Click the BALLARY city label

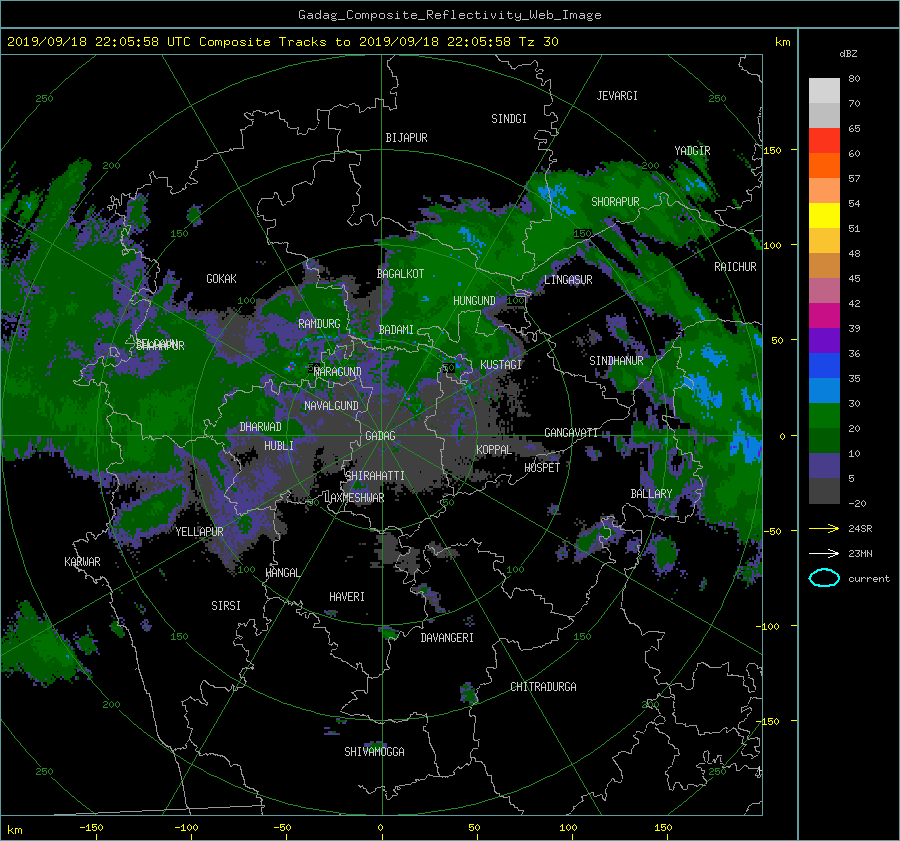pos(651,494)
